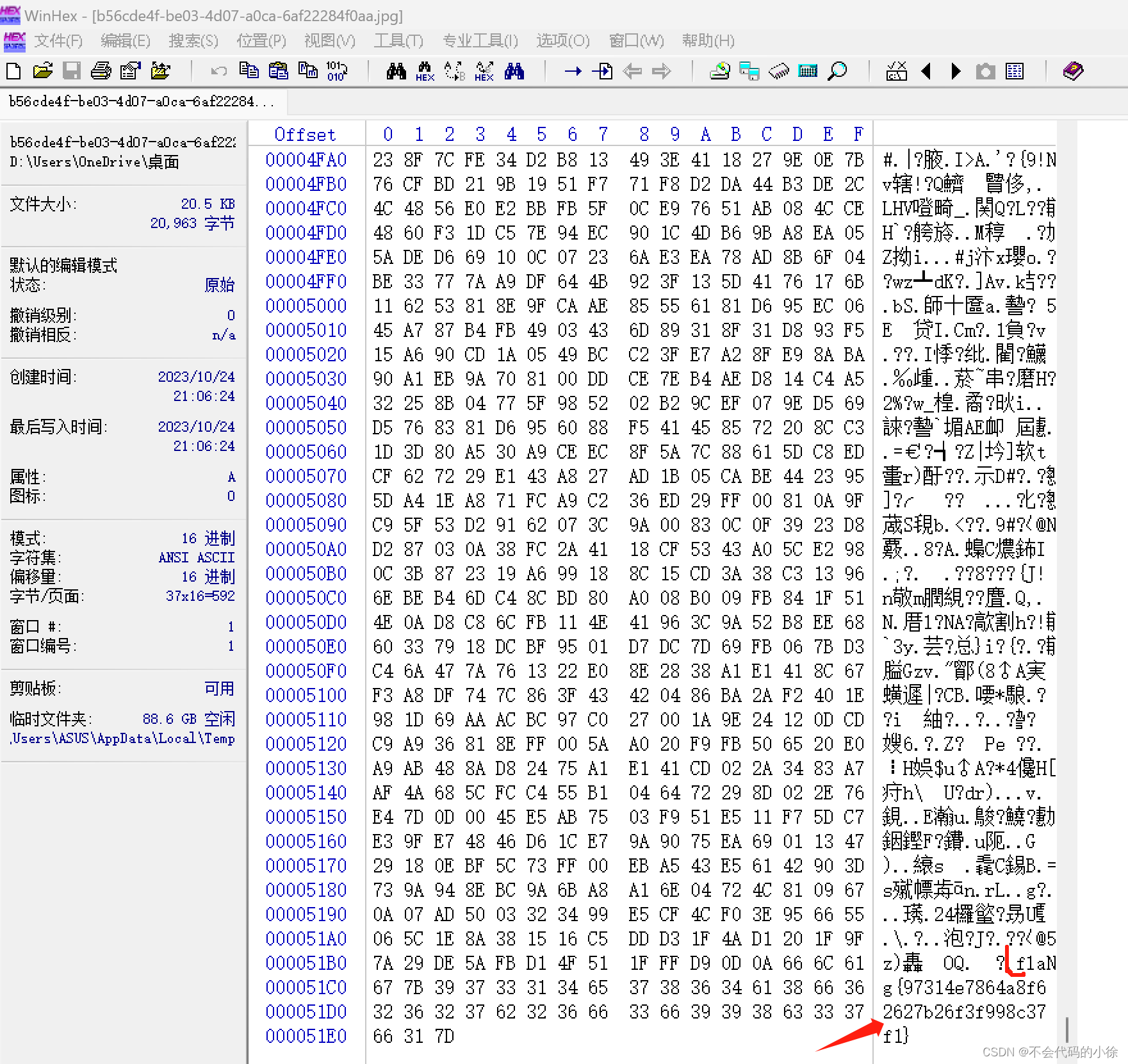This screenshot has height=1064, width=1128.
Task: Click the Go to offset arrow icon
Action: [573, 70]
